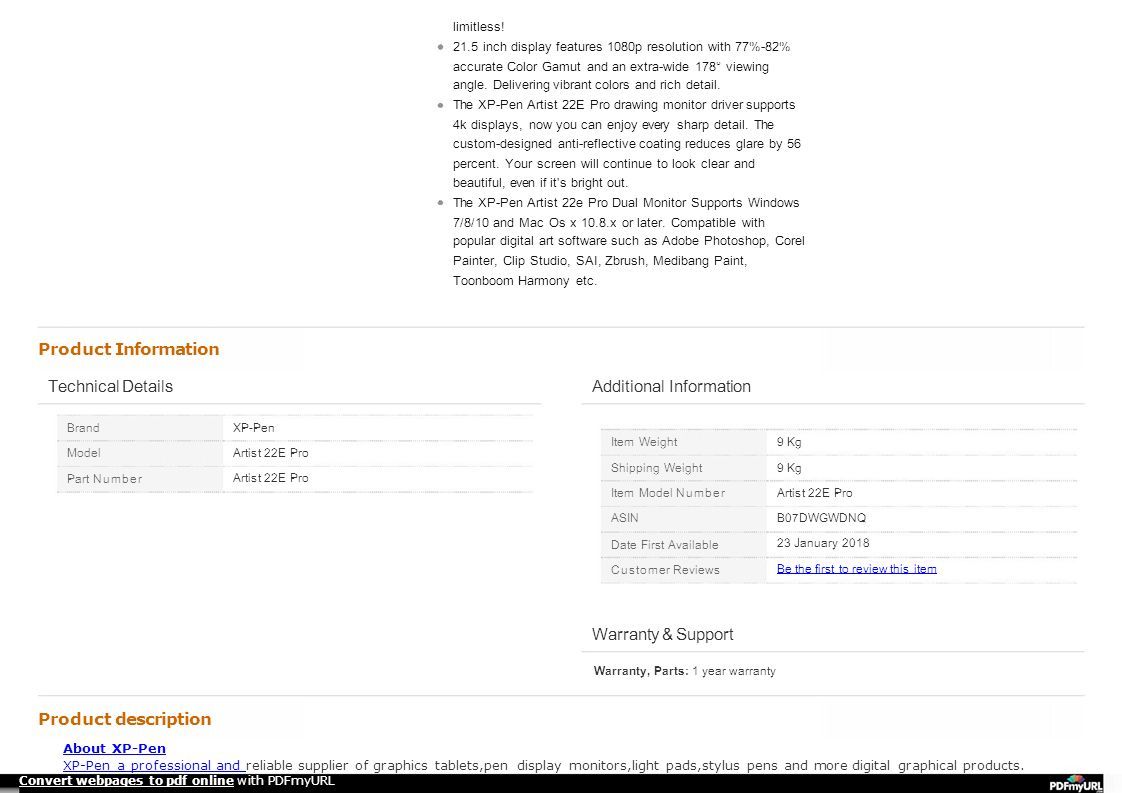Select the 'Item Weight' label
Viewport: 1122px width, 793px height.
pos(644,442)
